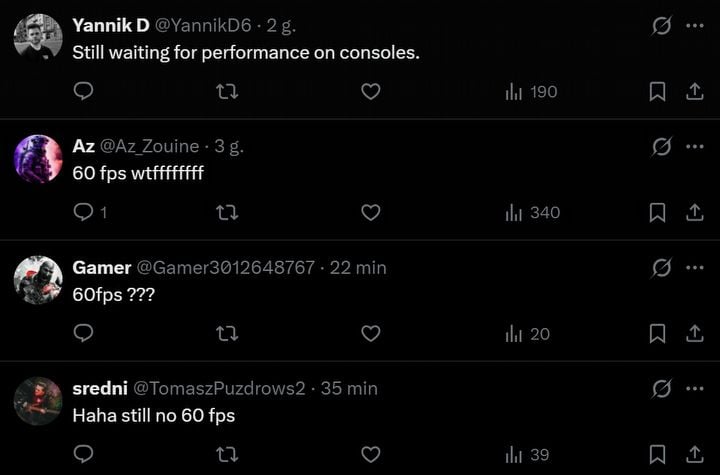This screenshot has height=475, width=720.
Task: Open the @Gamer3012648767 profile link
Action: click(x=225, y=268)
